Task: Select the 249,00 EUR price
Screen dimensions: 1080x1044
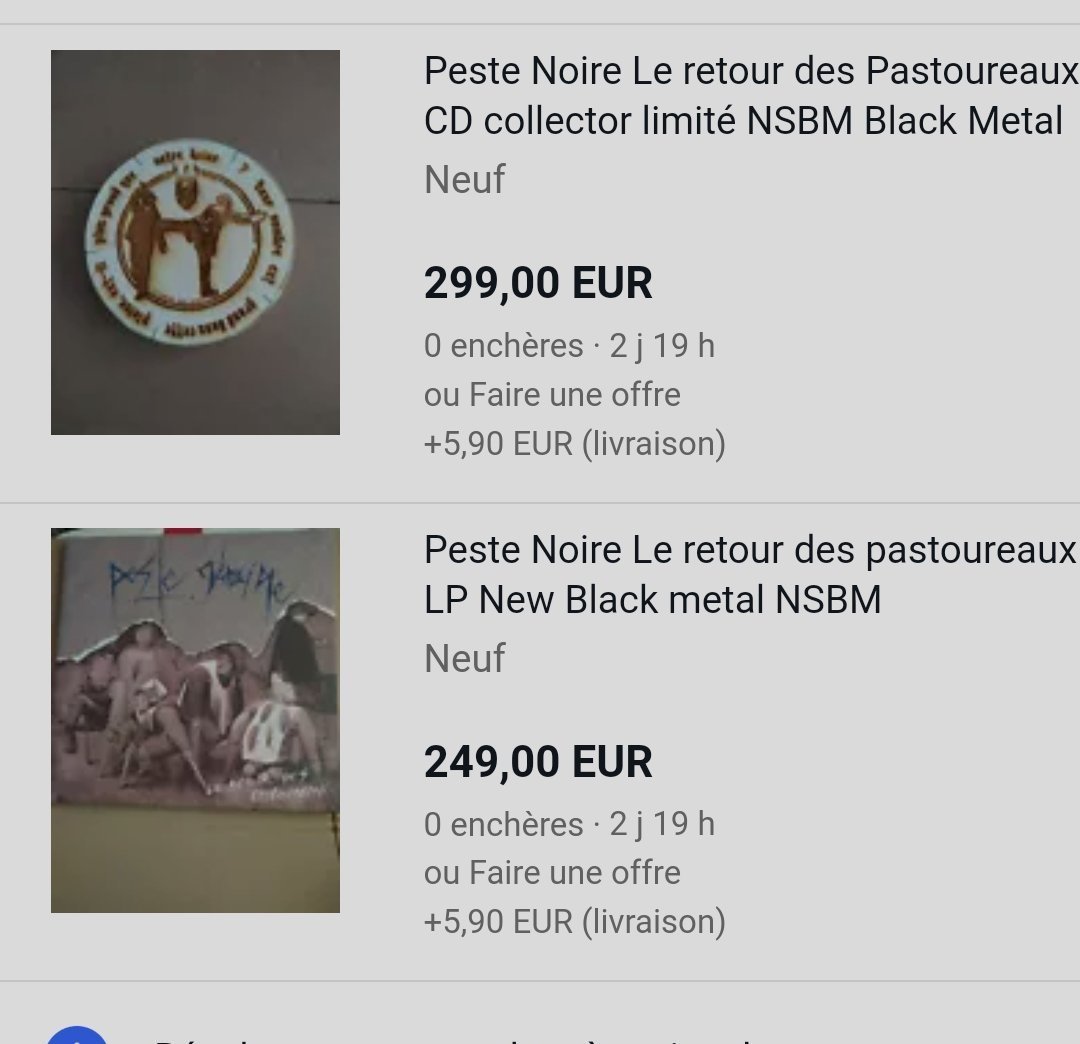Action: click(538, 762)
